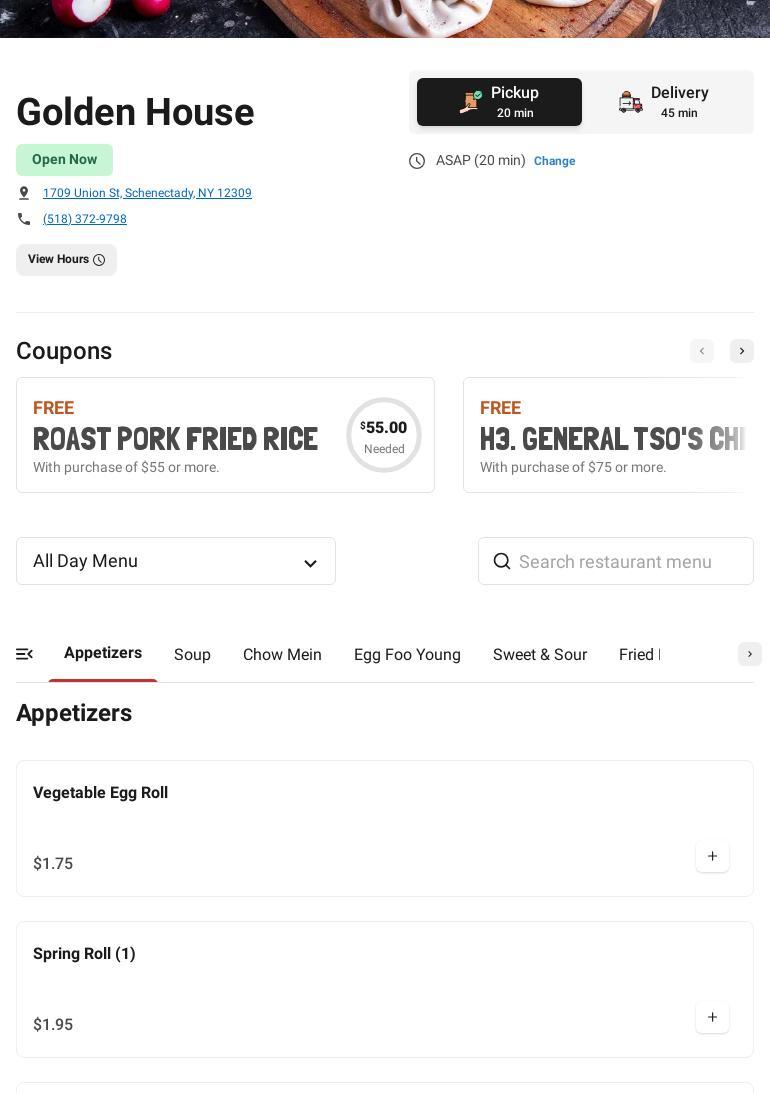The height and width of the screenshot is (1093, 770).
Task: Open the Soup tab
Action: pos(192,655)
